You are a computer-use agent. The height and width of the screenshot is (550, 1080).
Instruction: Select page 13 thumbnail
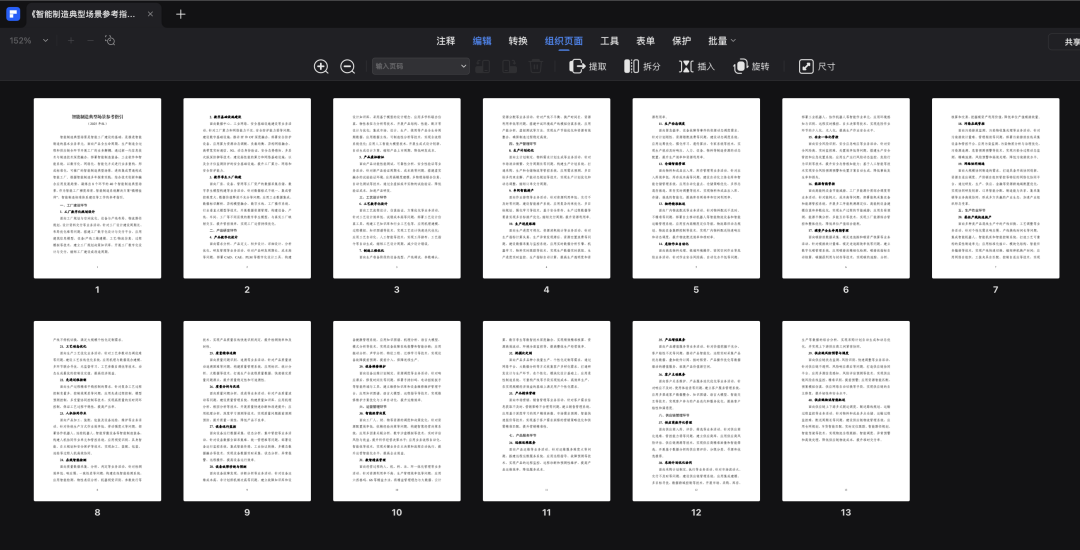tap(846, 411)
